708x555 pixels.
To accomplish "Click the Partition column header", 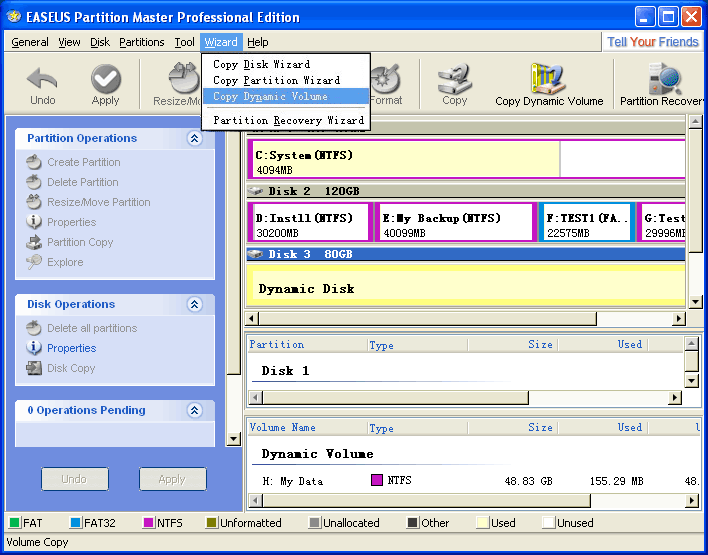I will click(x=308, y=345).
